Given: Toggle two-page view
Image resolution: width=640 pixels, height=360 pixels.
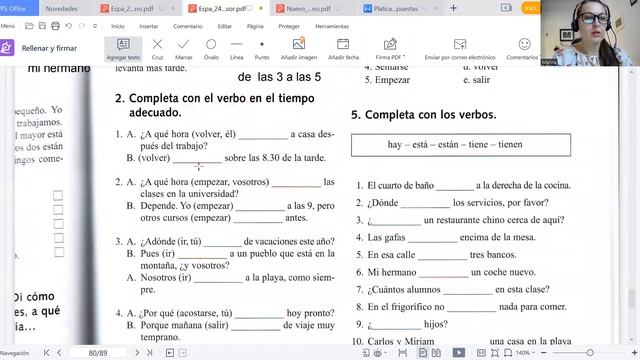Looking at the screenshot, I should point(436,353).
